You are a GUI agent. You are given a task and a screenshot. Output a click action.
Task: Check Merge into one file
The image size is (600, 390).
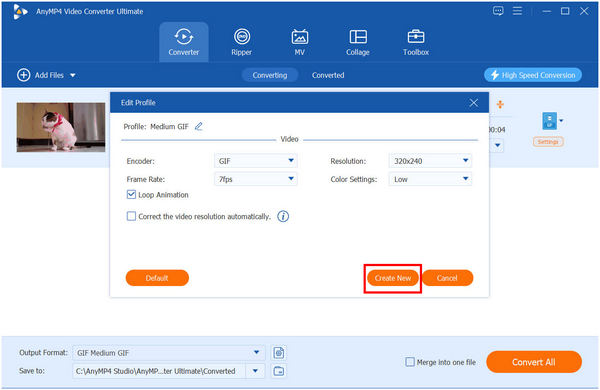point(410,362)
